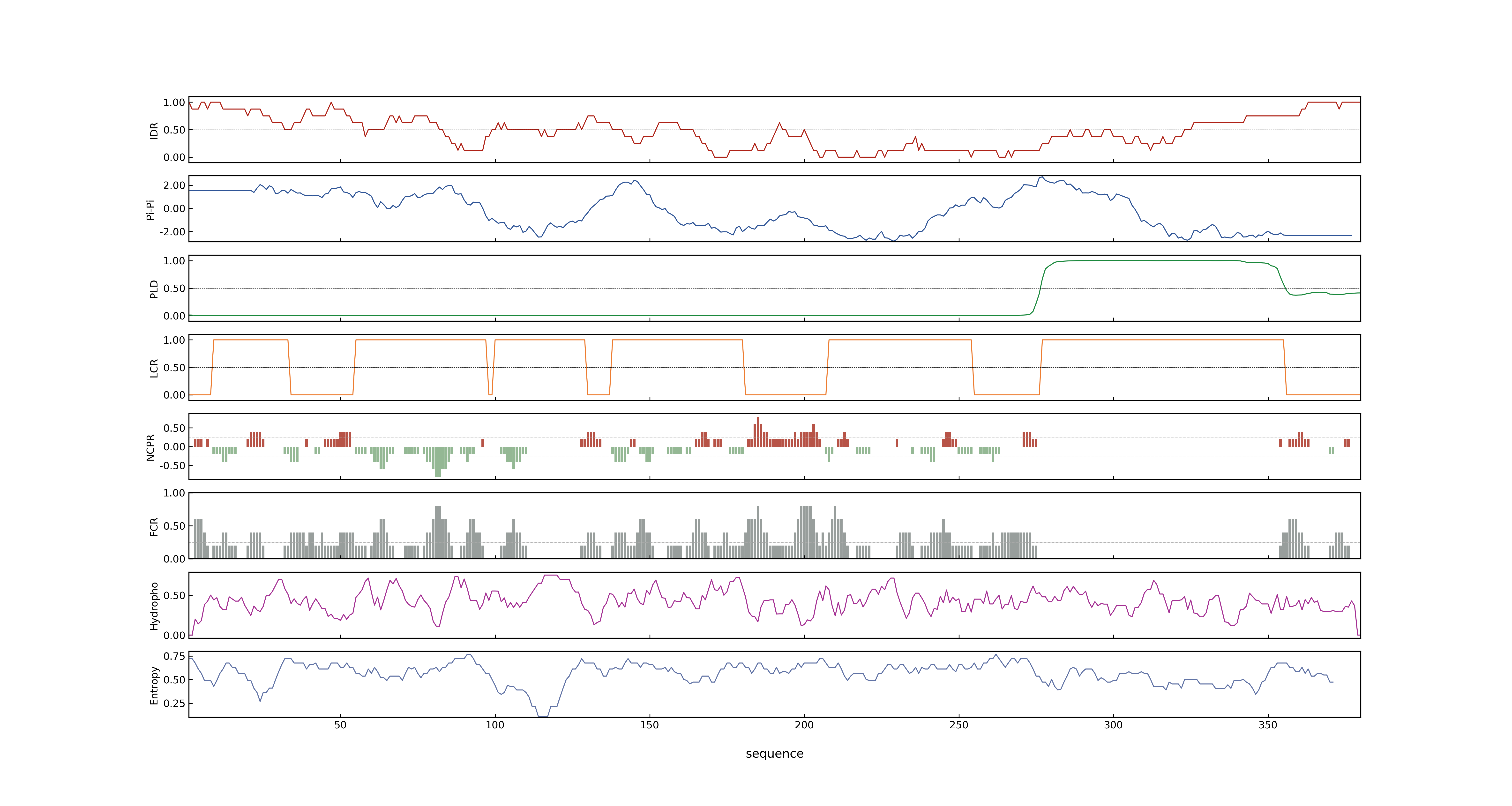The width and height of the screenshot is (1512, 806).
Task: Click the -2.00 tick on Pi-Pi axis
Action: pyautogui.click(x=172, y=232)
